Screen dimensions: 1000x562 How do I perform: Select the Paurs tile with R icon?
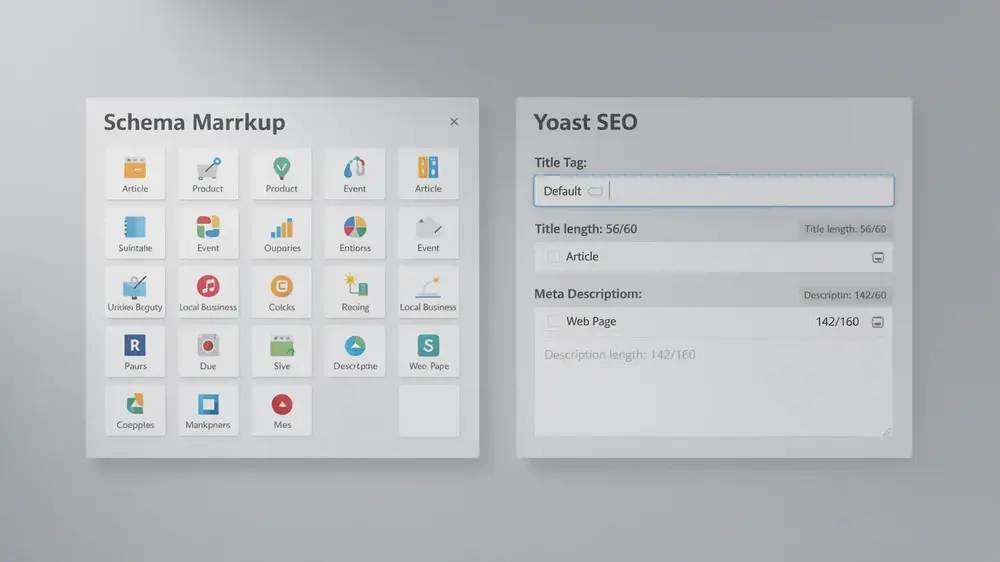click(135, 351)
